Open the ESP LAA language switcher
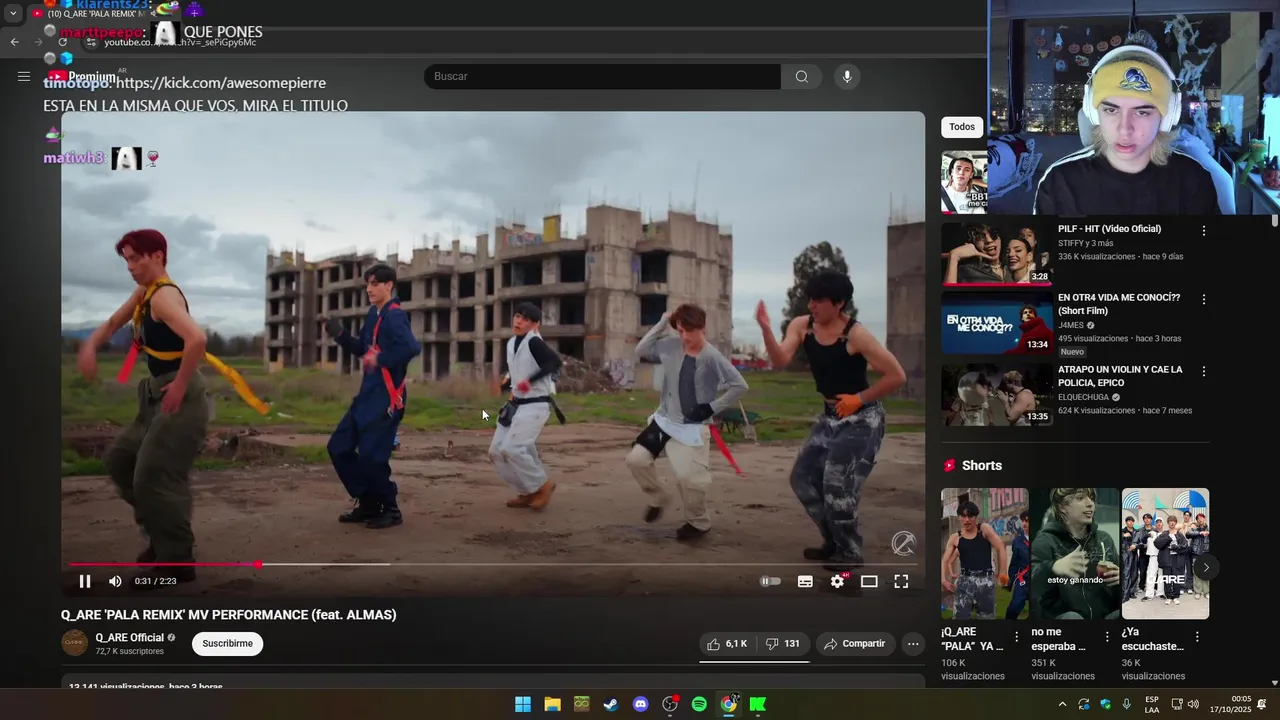 (x=1152, y=704)
